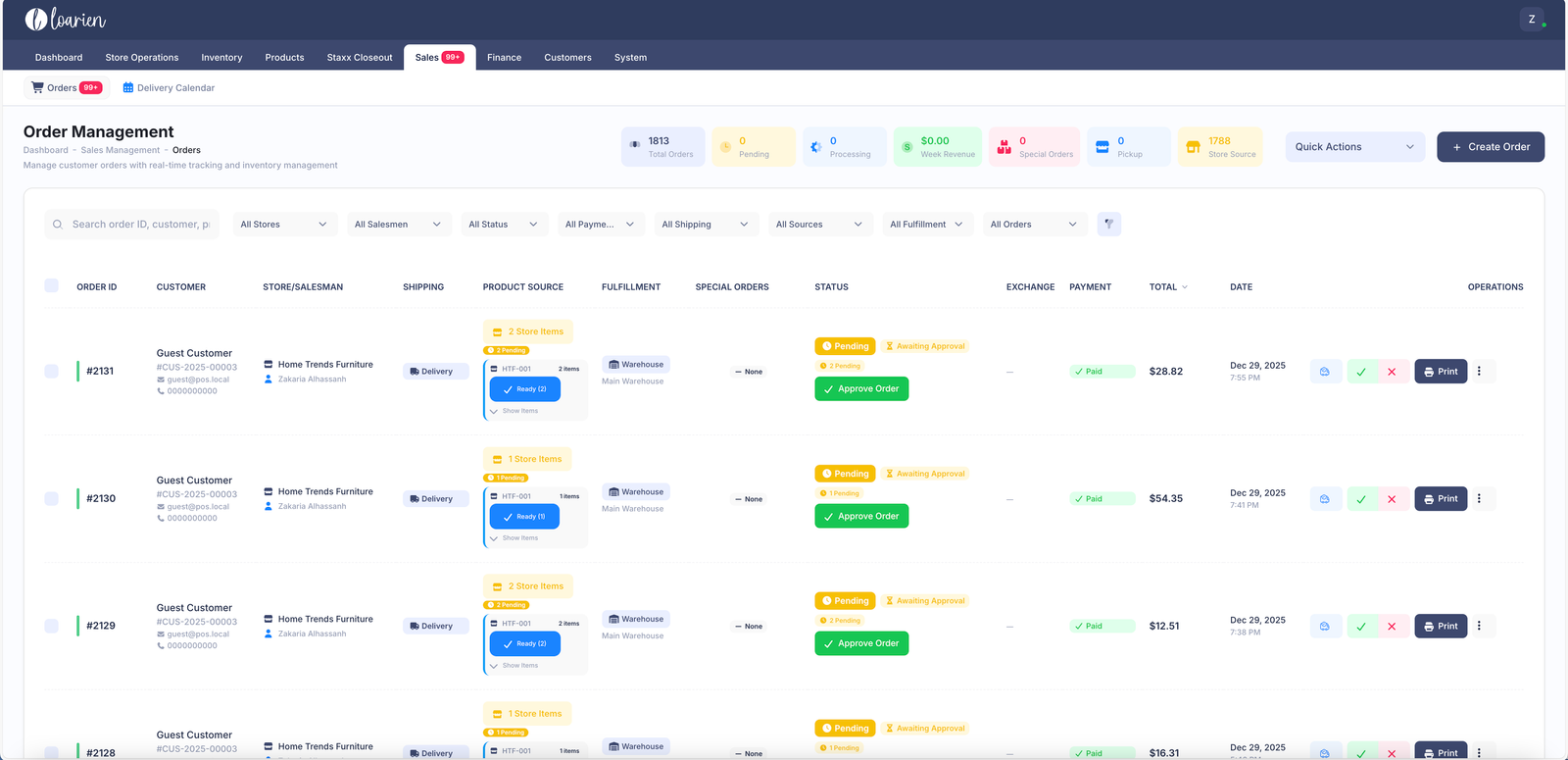The width and height of the screenshot is (1568, 760).
Task: Open Staxx Closeout tab
Action: click(x=360, y=58)
